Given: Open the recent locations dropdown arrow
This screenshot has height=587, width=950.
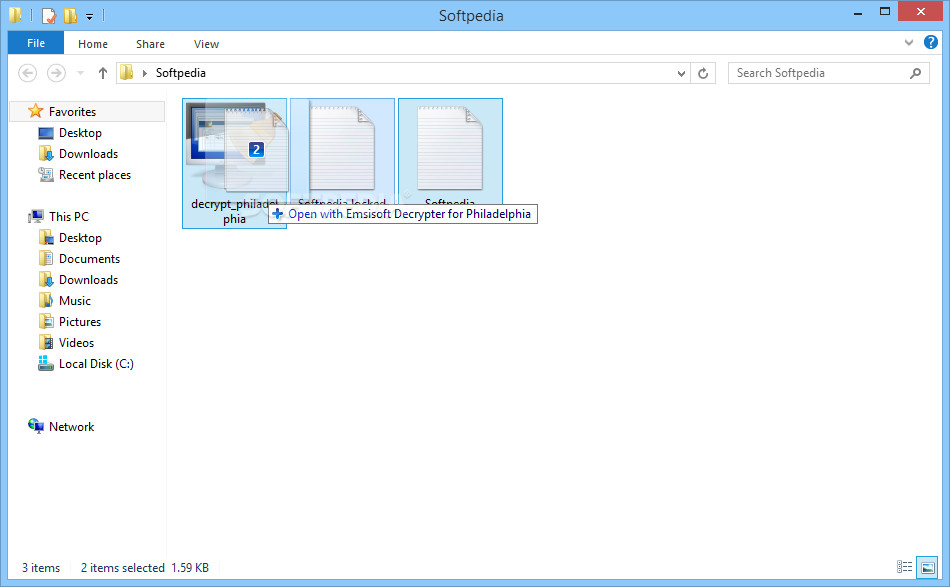Looking at the screenshot, I should point(80,73).
